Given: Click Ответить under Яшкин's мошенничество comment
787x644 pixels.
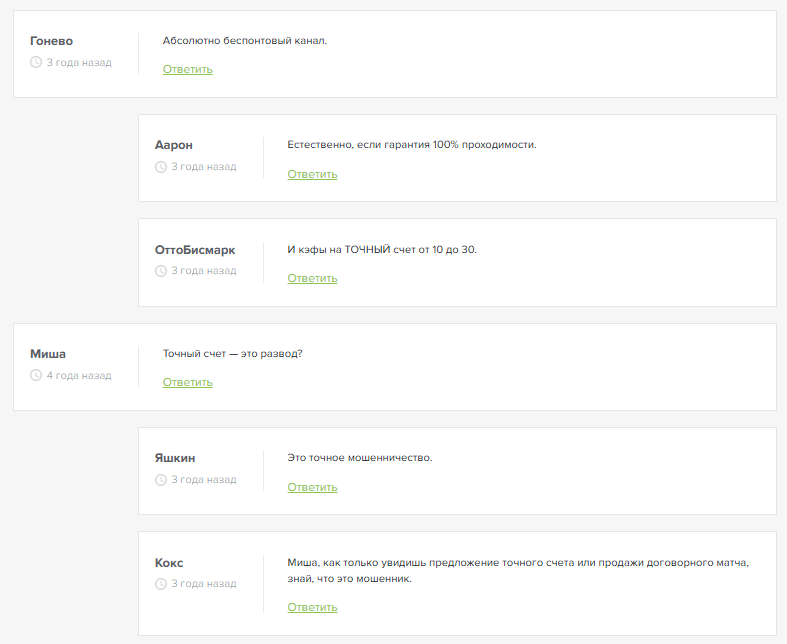Looking at the screenshot, I should tap(312, 487).
